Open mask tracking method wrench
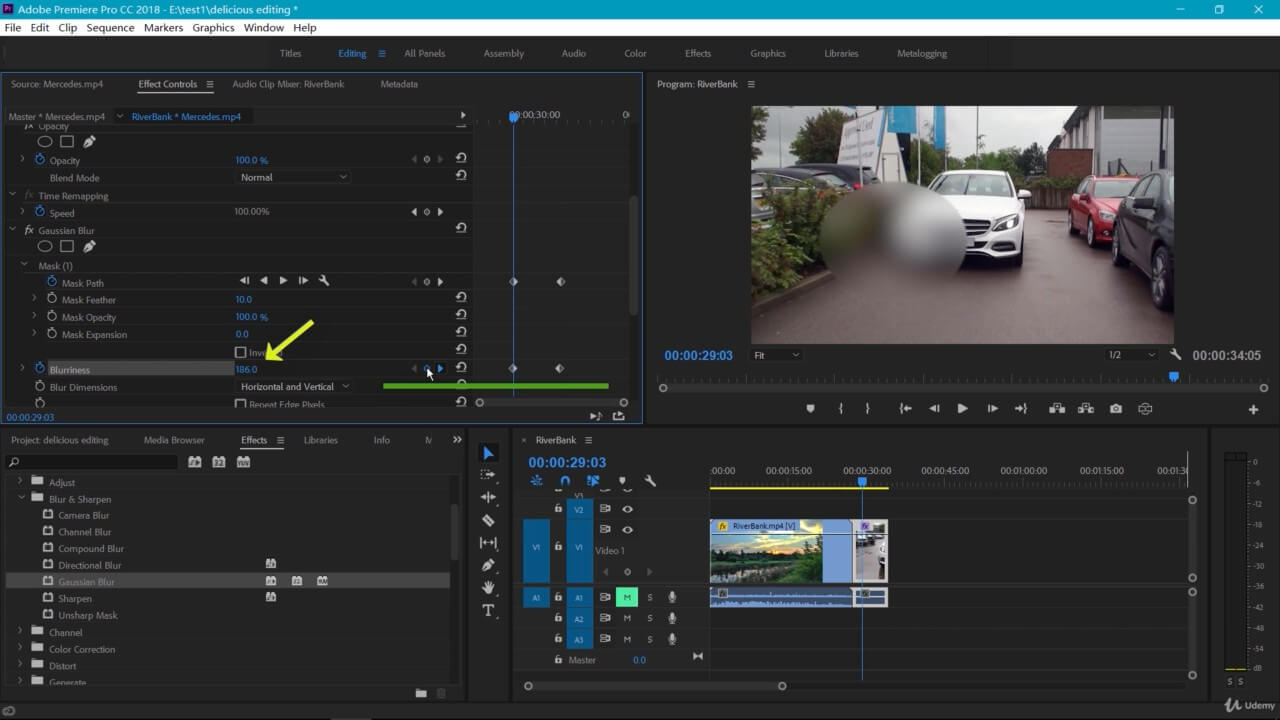The height and width of the screenshot is (720, 1280). click(x=323, y=281)
